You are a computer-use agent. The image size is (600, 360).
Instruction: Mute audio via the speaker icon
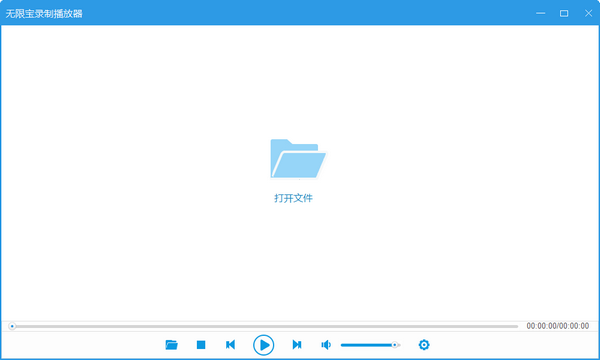click(326, 345)
